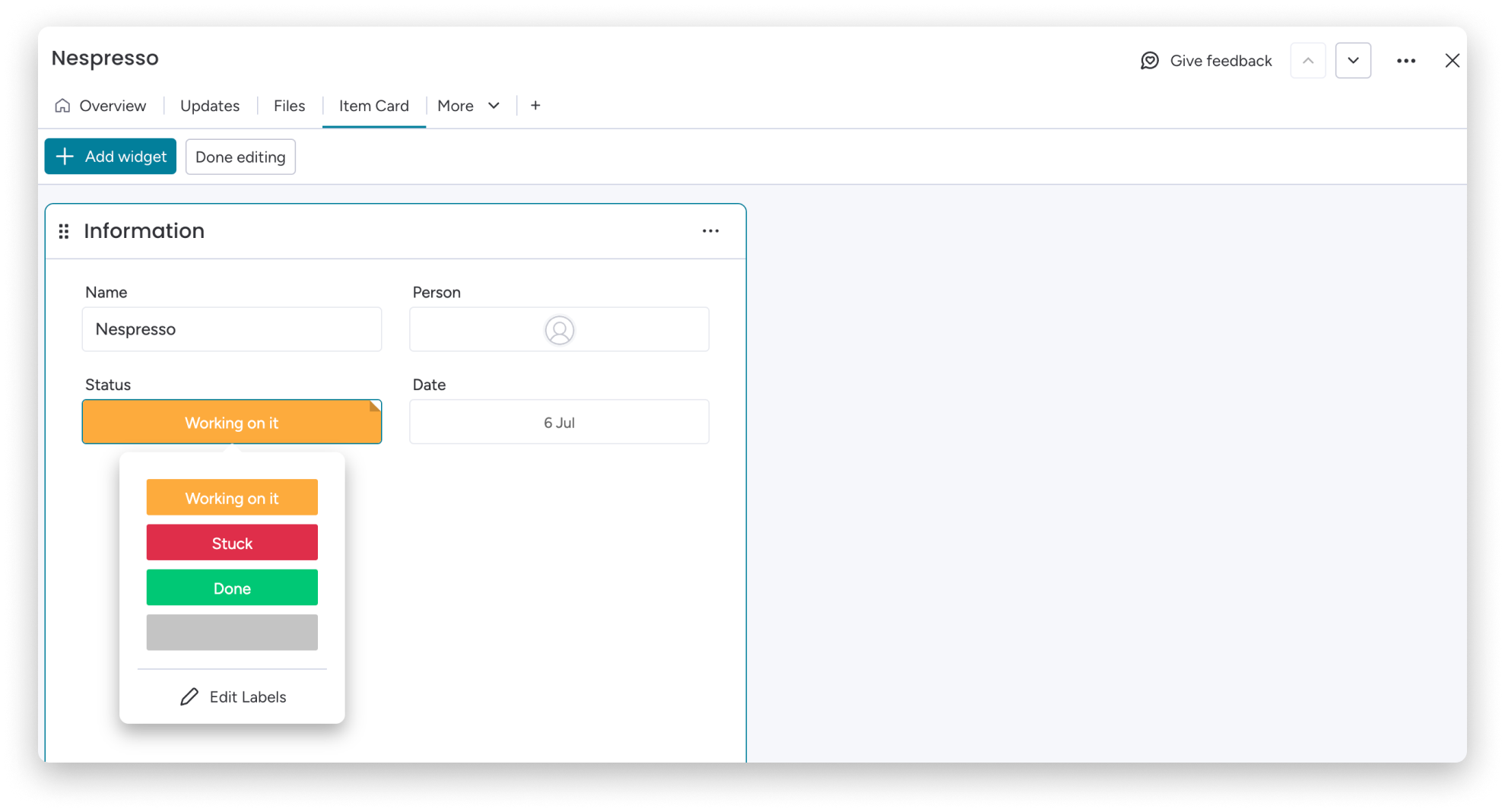Click the plus icon on Add widget
1505x812 pixels.
coord(65,157)
